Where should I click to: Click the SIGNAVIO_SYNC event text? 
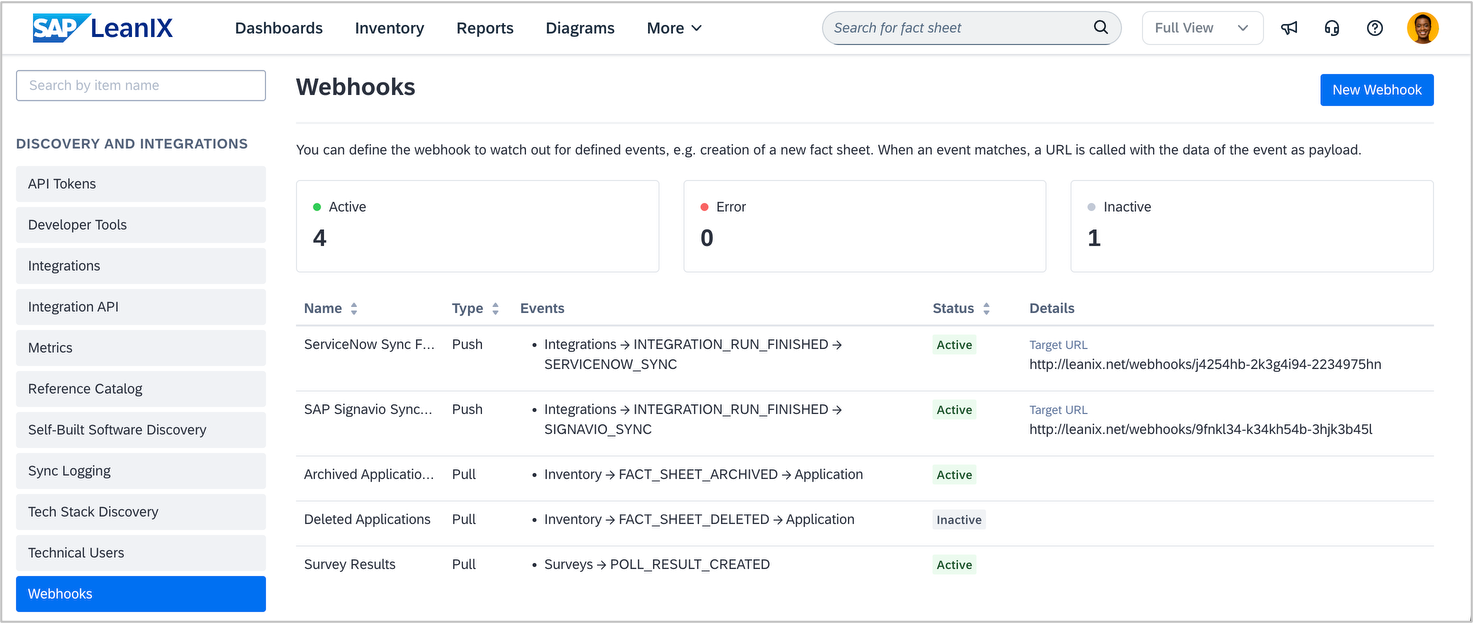click(x=598, y=429)
